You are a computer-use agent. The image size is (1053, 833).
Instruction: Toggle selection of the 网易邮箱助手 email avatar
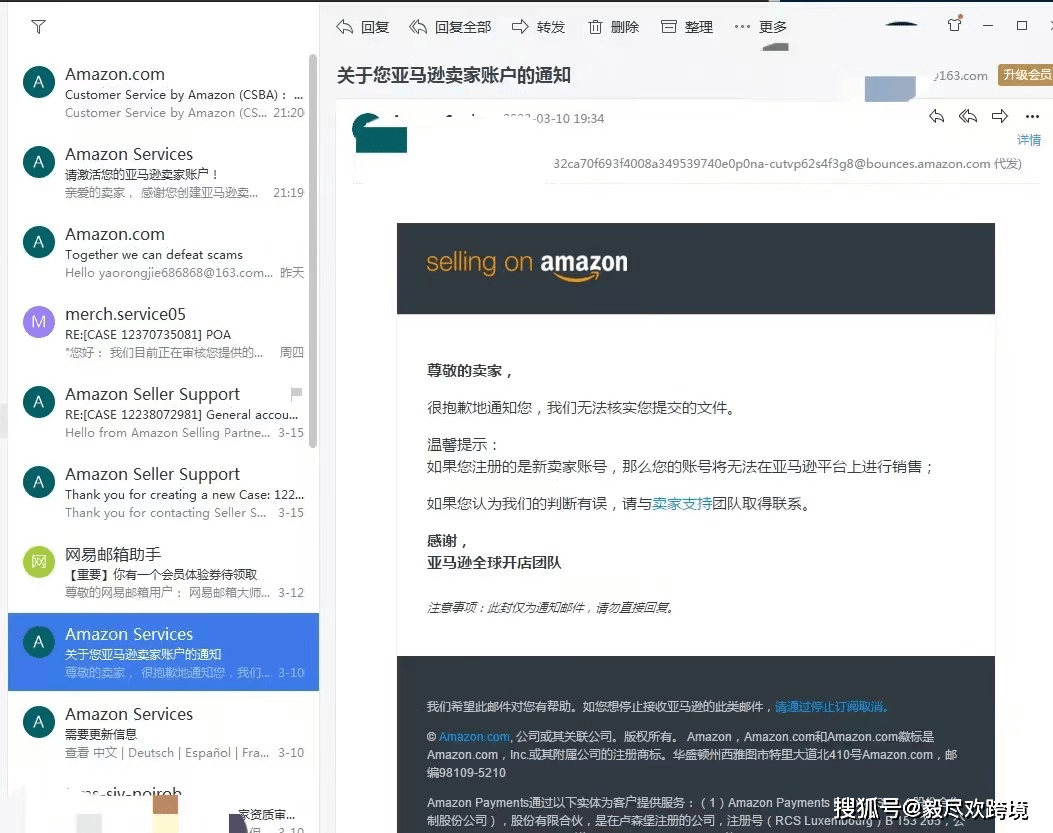[38, 561]
